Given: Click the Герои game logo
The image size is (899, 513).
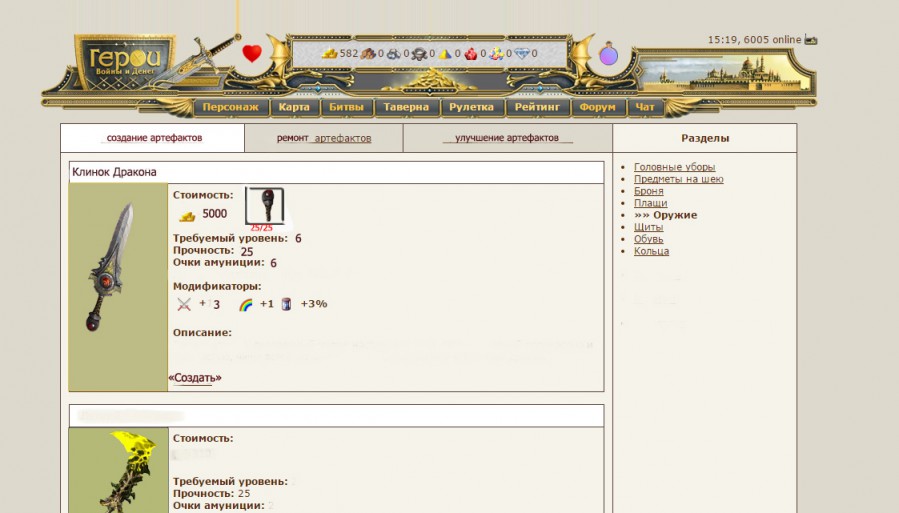Looking at the screenshot, I should (123, 60).
